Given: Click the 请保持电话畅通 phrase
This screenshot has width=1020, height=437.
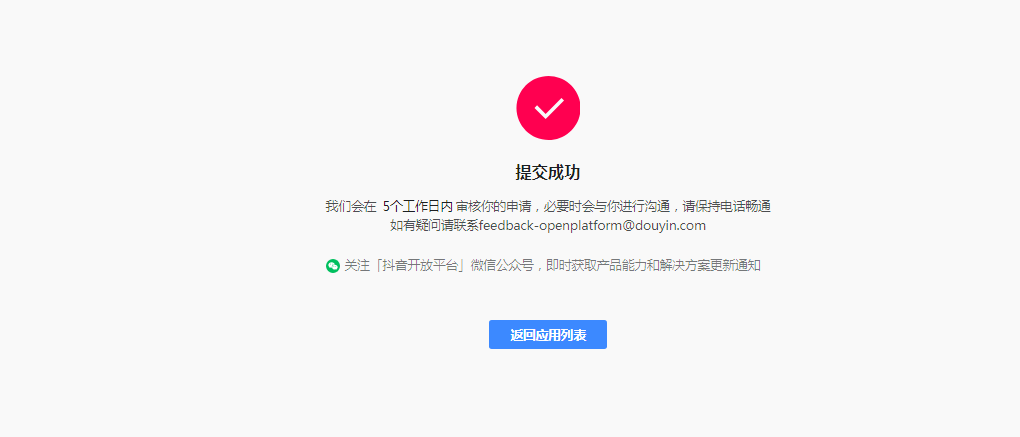Looking at the screenshot, I should [727, 207].
